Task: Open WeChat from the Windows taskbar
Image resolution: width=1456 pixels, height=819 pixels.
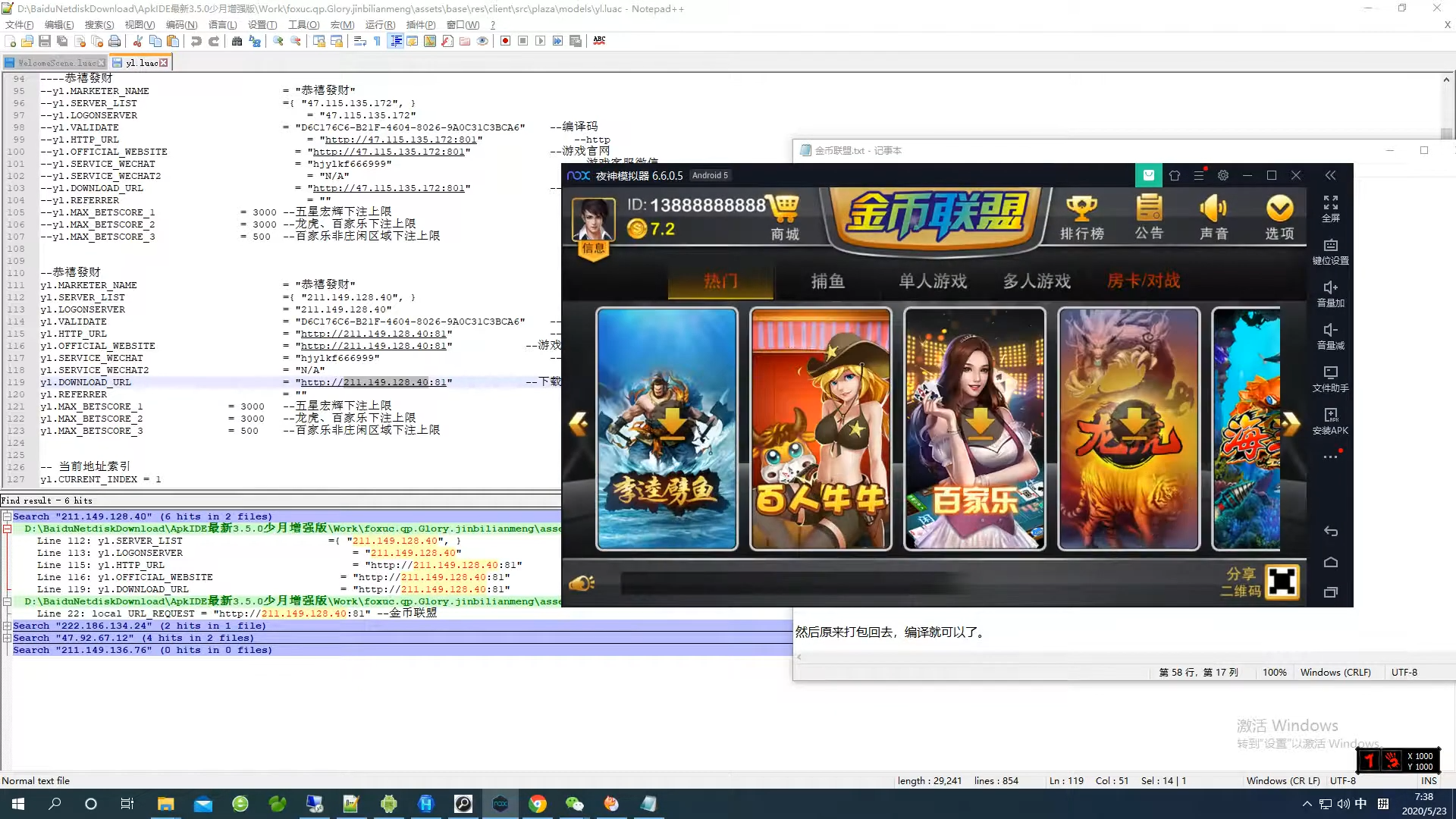Action: 574,804
